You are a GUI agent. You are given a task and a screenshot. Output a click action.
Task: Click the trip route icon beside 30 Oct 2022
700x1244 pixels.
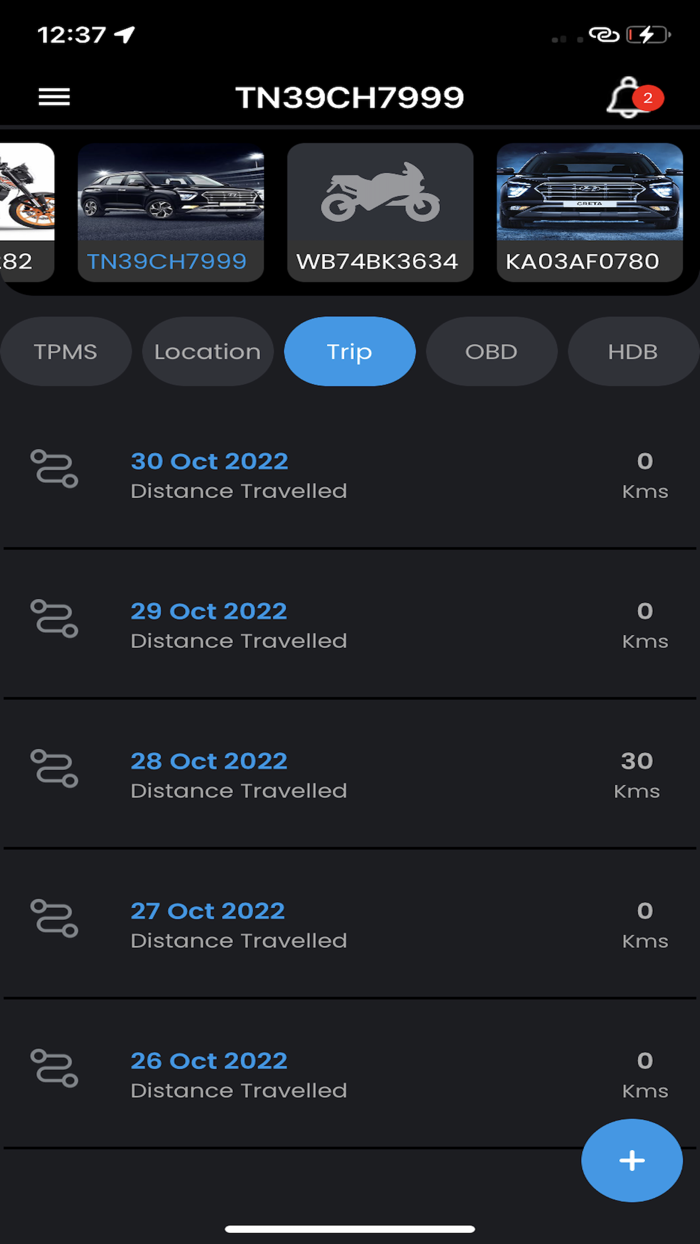54,468
